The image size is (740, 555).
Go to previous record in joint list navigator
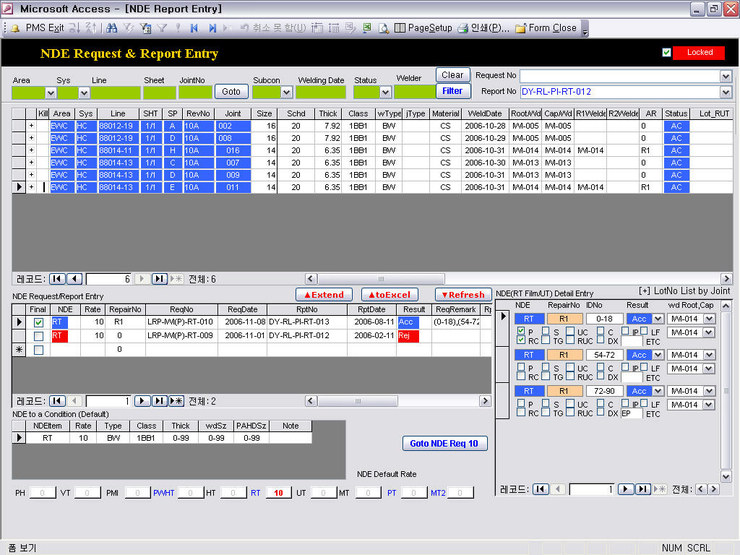(x=75, y=278)
